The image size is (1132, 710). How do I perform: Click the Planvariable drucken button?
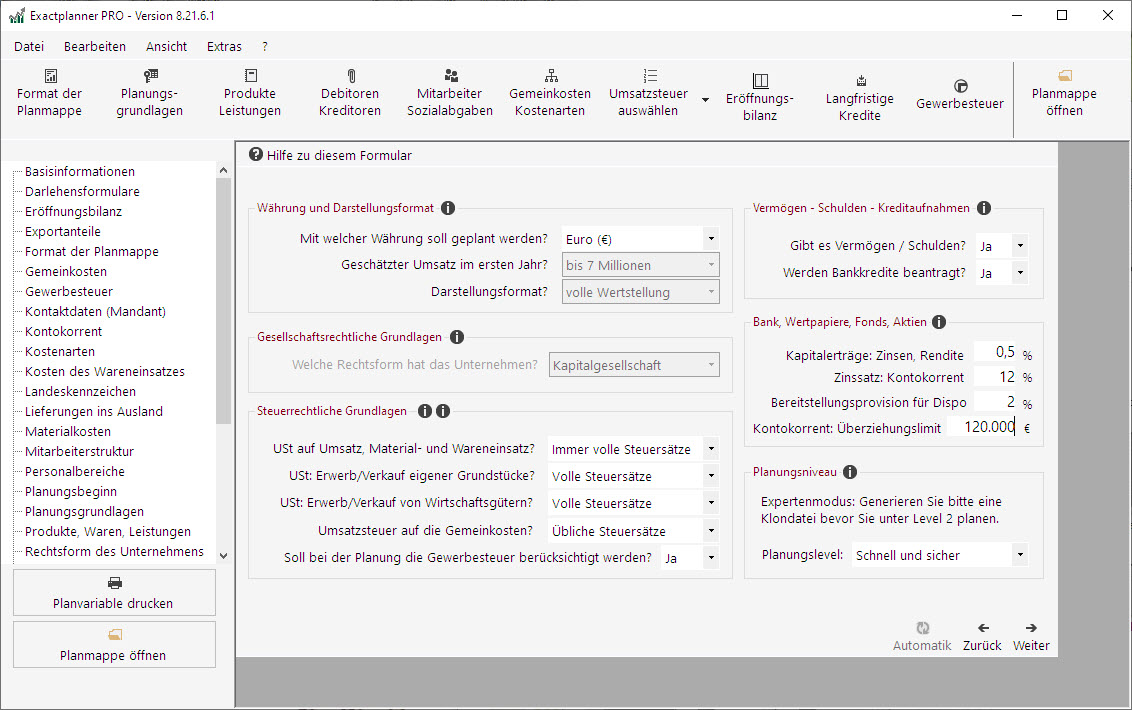(x=114, y=593)
